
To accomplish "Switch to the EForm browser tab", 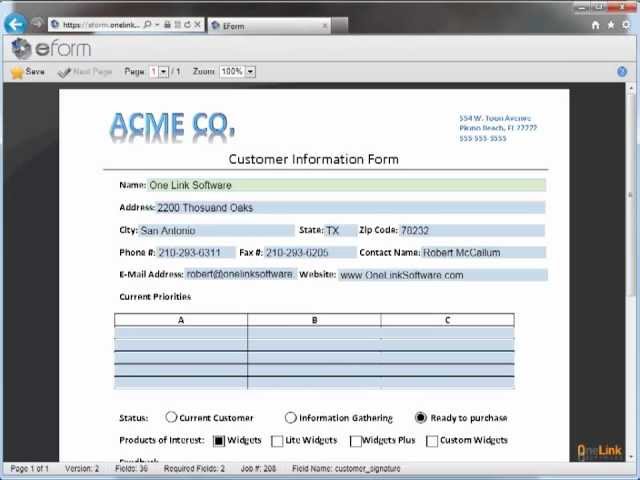I will 269,26.
